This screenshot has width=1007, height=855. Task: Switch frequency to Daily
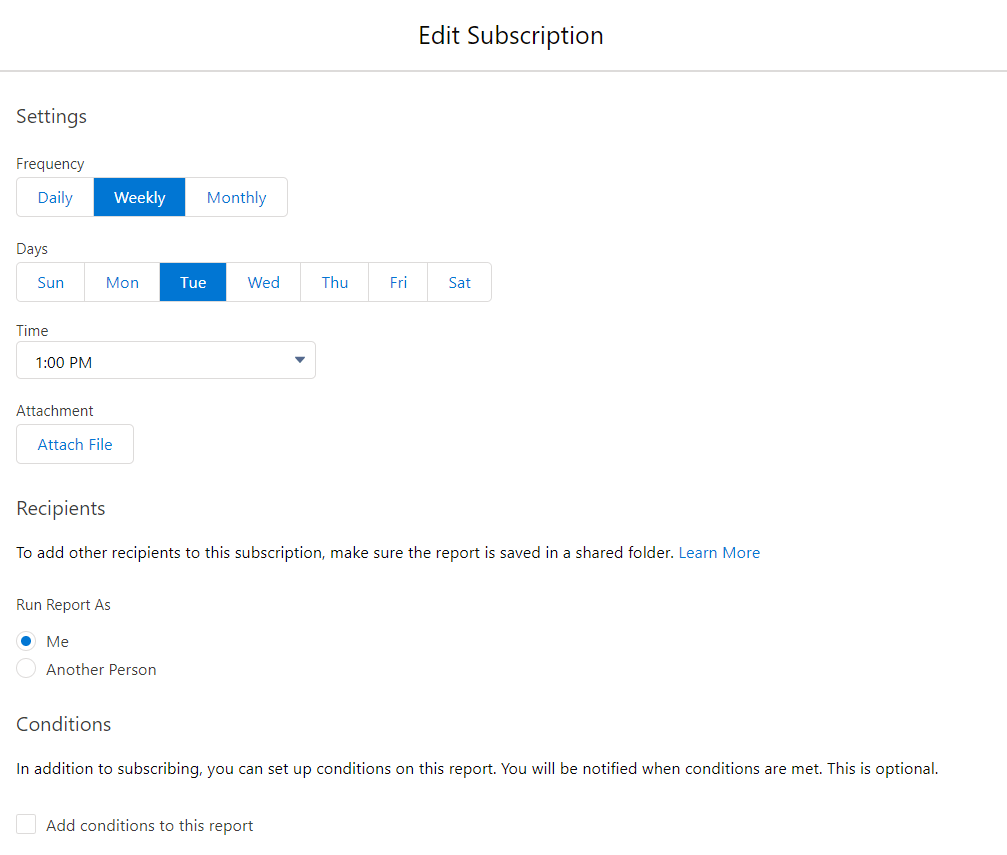pyautogui.click(x=54, y=197)
